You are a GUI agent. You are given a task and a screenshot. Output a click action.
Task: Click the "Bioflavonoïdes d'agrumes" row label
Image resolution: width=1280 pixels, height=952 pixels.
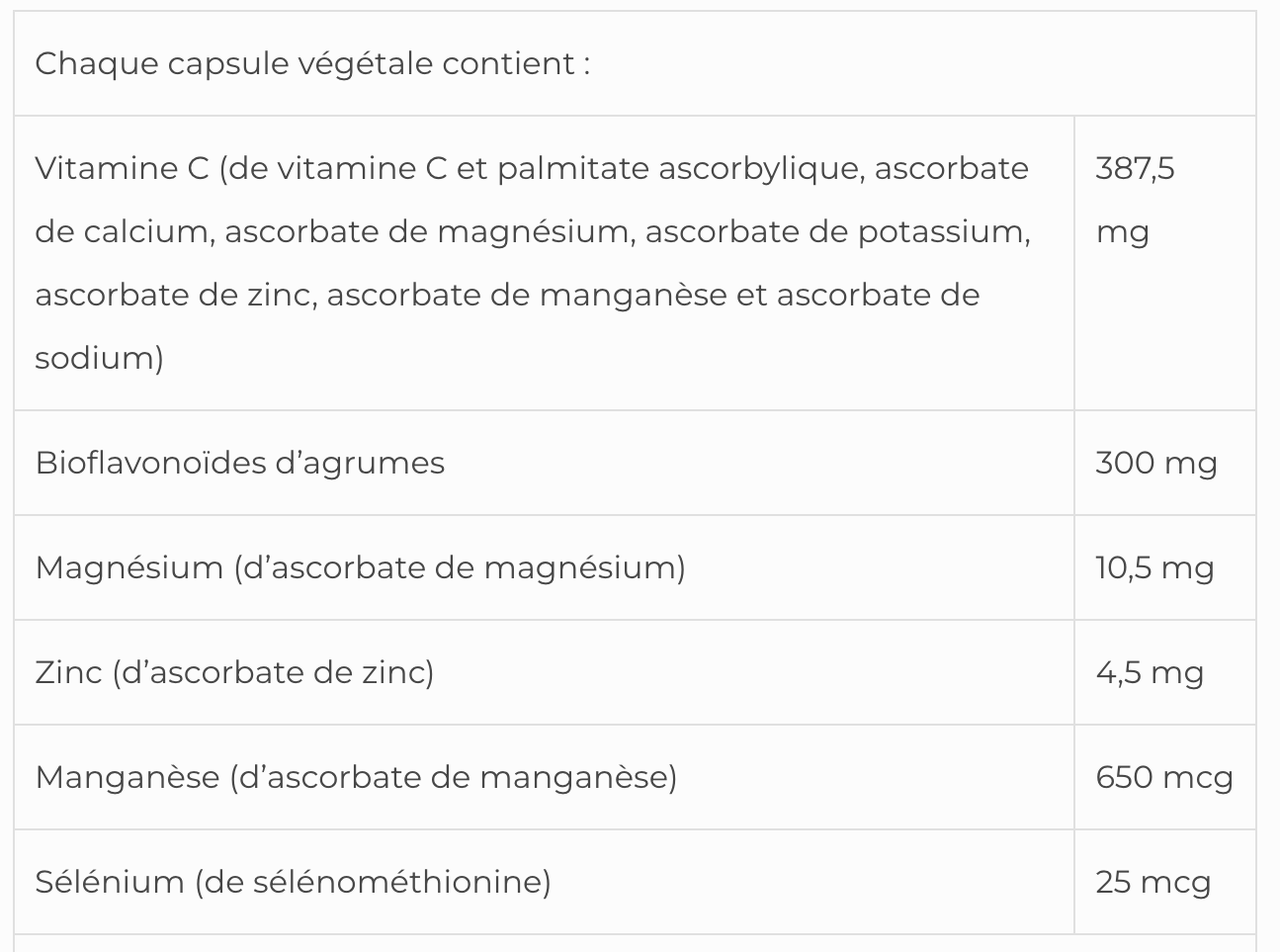[x=240, y=463]
